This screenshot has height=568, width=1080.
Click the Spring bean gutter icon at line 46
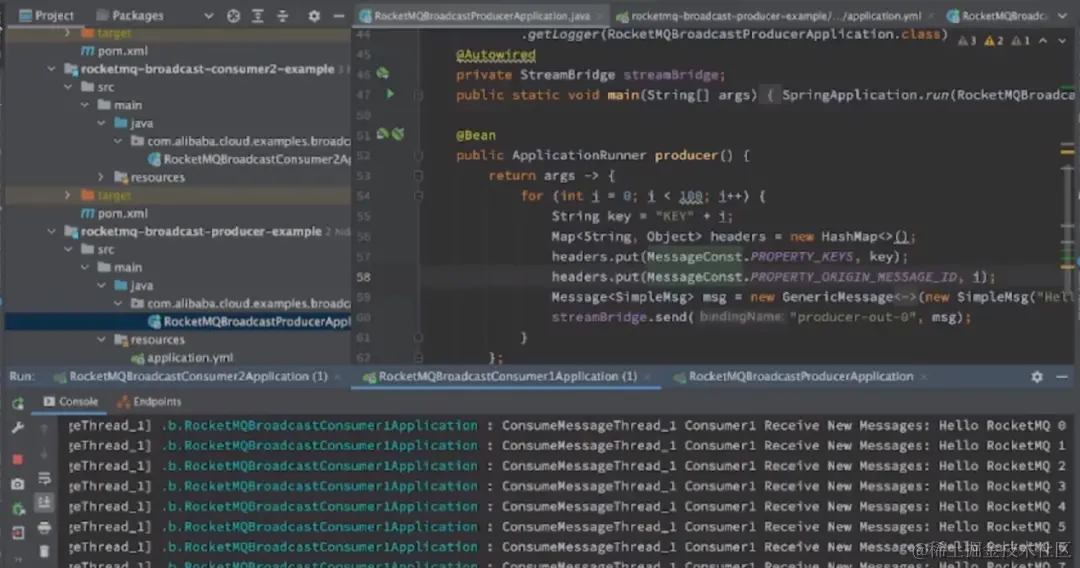[x=383, y=73]
